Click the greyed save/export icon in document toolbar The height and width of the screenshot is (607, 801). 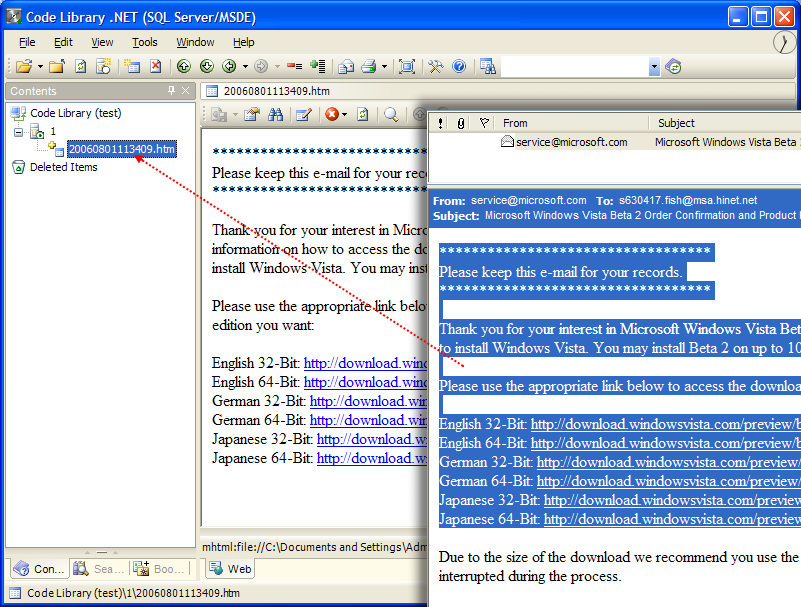click(219, 114)
